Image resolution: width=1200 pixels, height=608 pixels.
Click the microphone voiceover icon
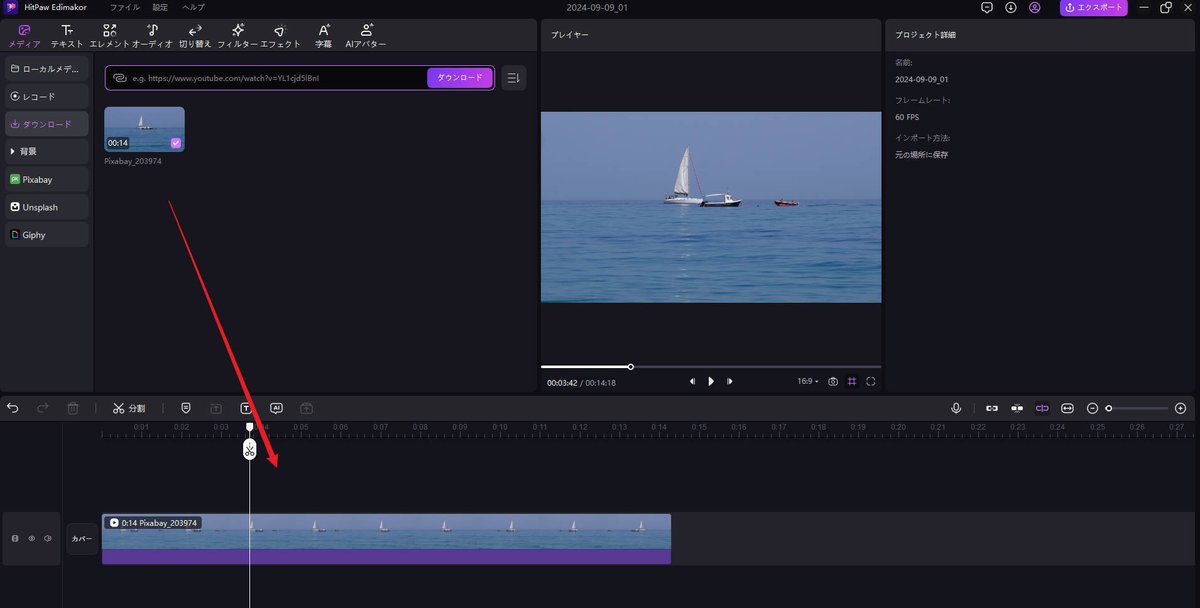pos(956,408)
